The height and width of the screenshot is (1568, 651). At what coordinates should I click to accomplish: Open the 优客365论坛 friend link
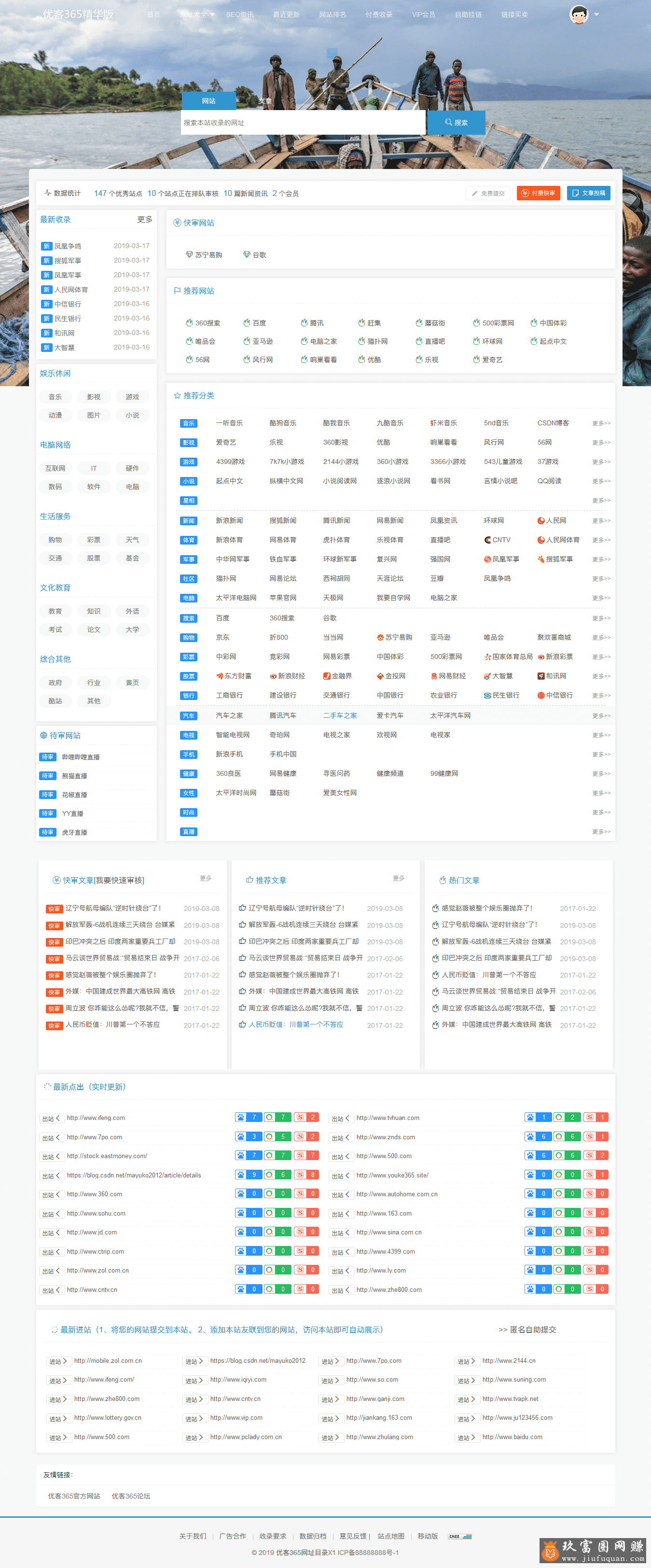coord(131,1496)
